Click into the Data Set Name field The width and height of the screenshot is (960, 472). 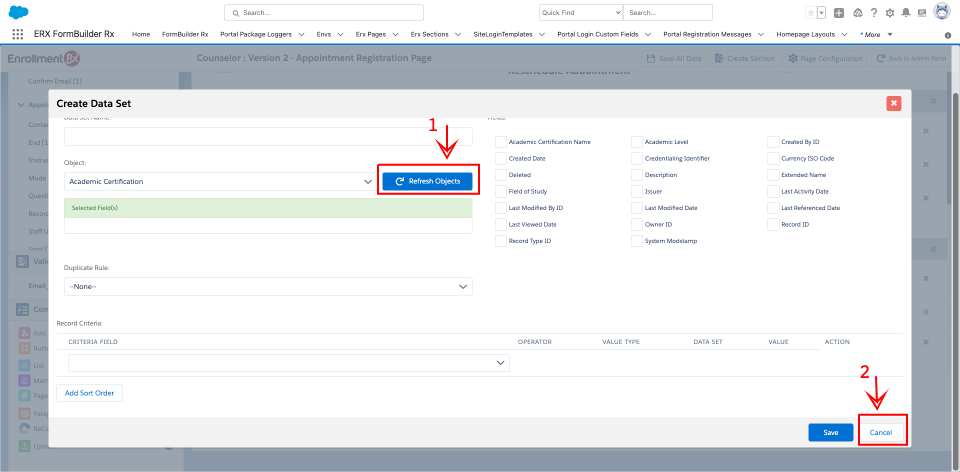point(268,136)
